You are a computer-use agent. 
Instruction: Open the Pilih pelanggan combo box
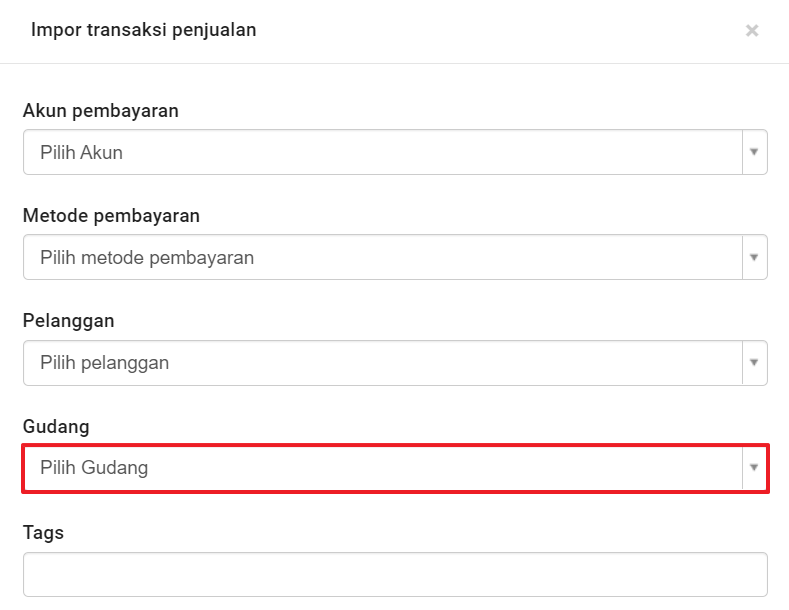(382, 363)
